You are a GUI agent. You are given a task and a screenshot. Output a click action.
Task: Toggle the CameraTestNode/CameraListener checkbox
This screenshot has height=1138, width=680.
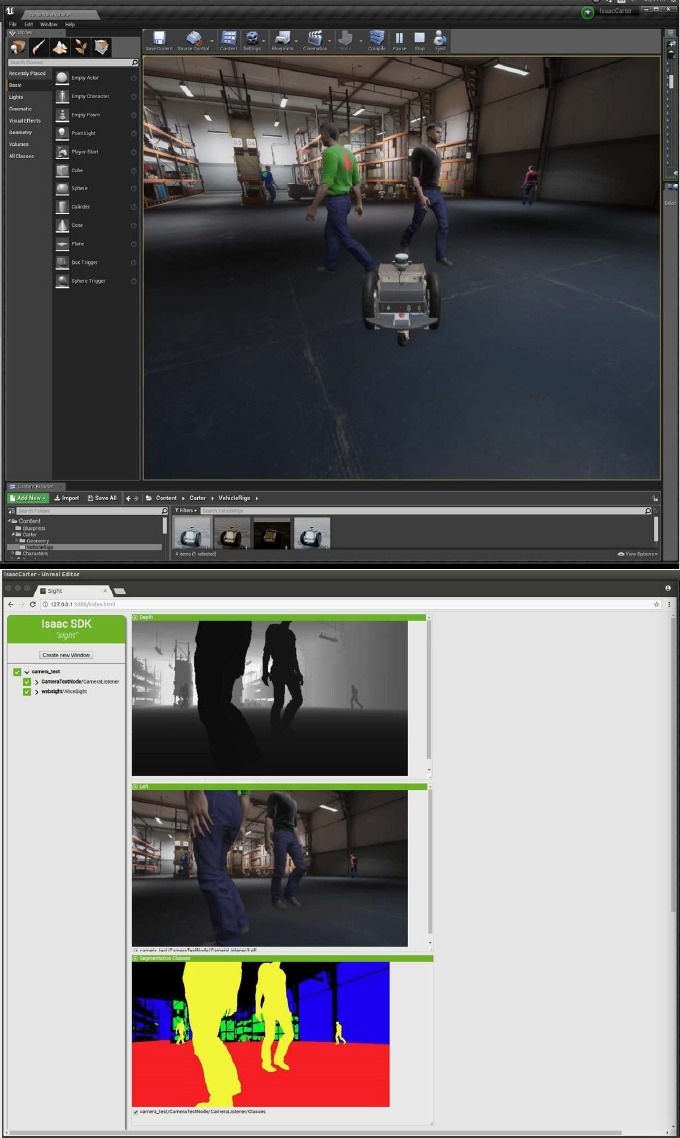27,682
